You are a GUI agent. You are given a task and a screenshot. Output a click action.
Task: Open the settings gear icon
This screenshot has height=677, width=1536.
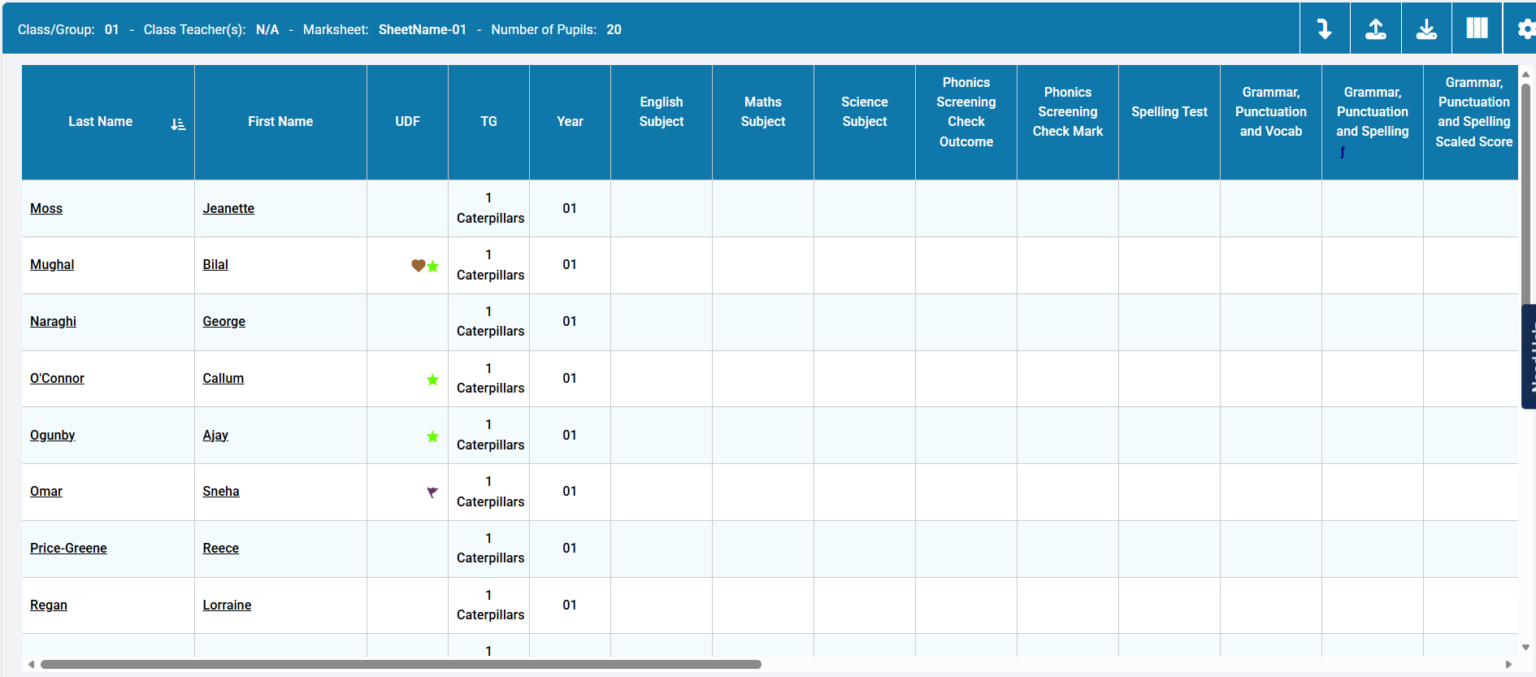(1525, 29)
